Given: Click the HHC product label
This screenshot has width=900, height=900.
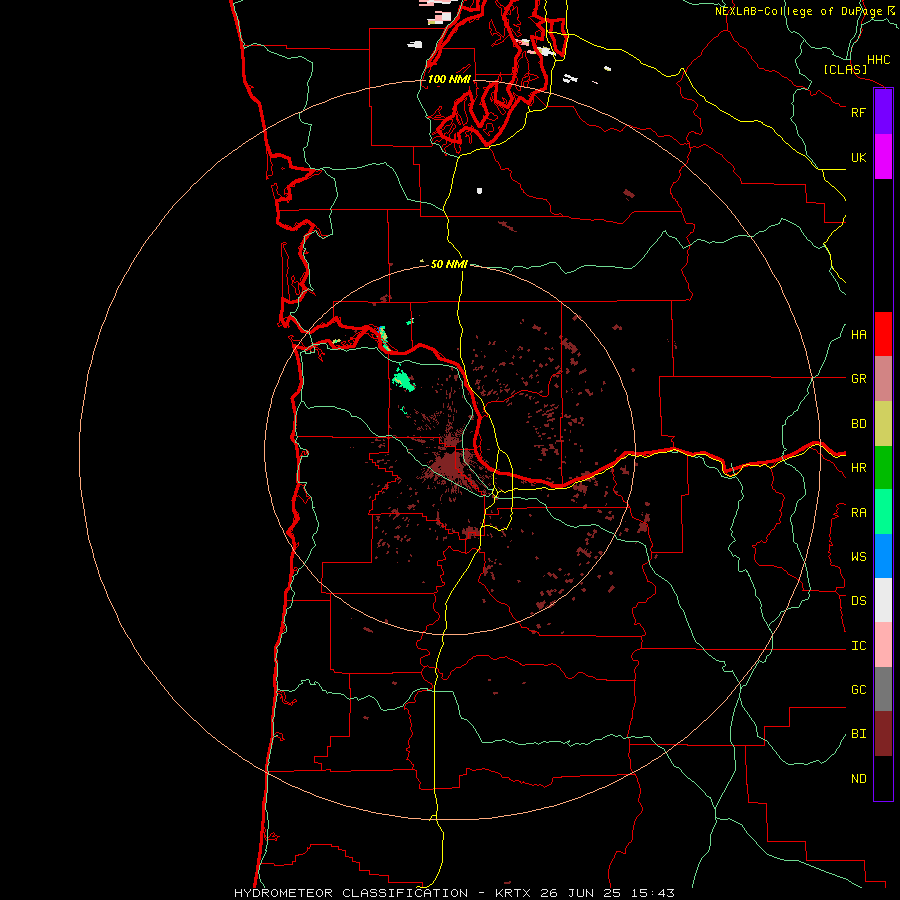Looking at the screenshot, I should pos(878,60).
